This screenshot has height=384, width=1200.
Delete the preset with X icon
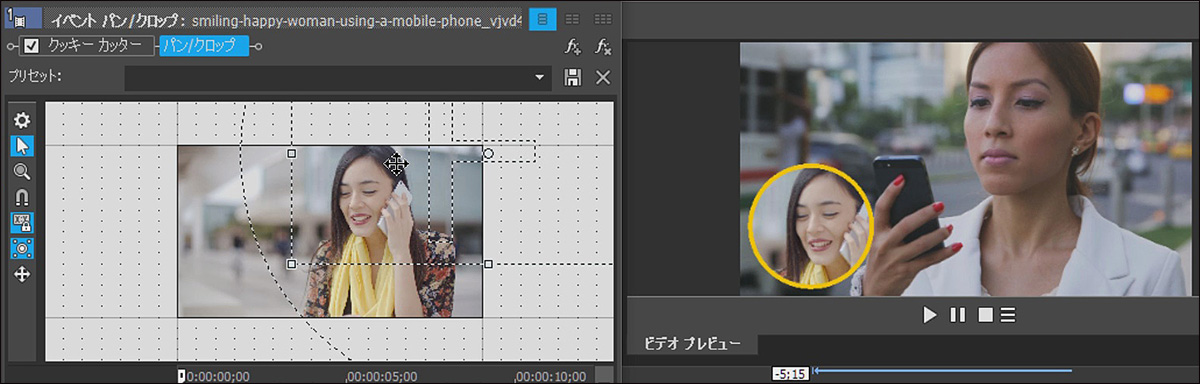(603, 77)
